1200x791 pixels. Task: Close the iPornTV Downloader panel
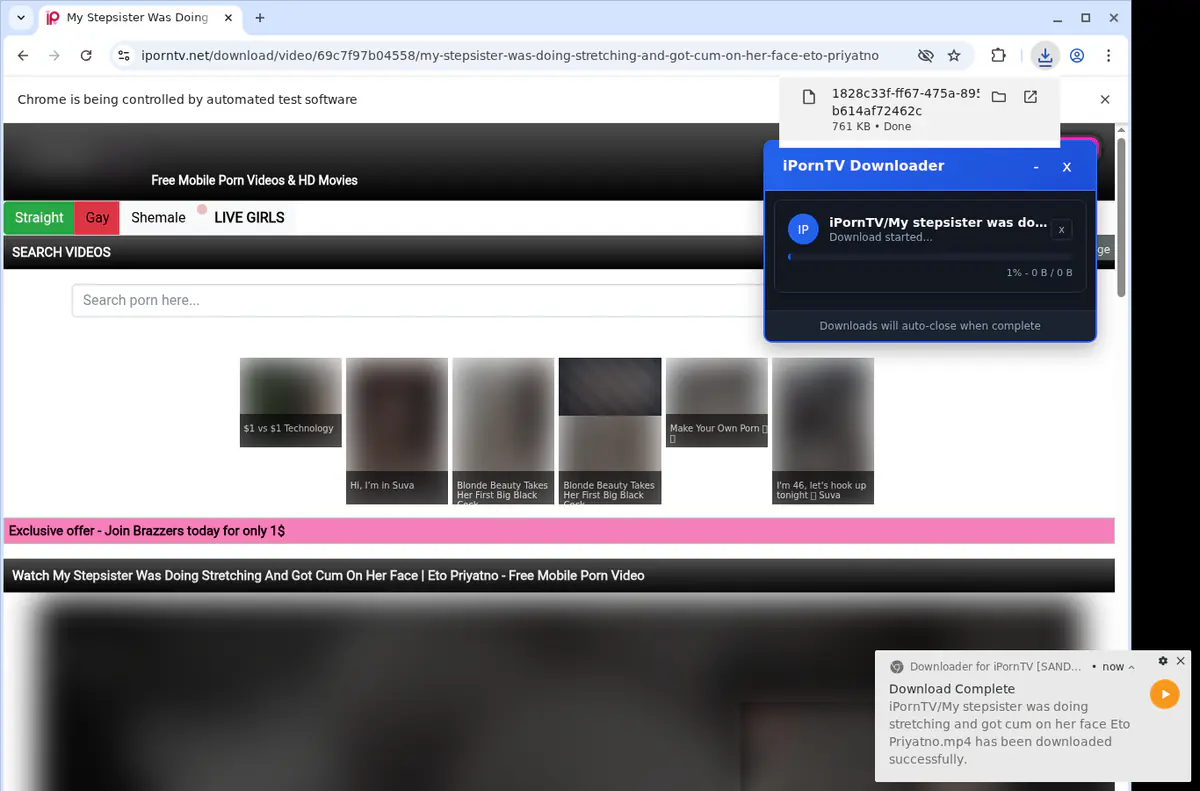point(1067,167)
